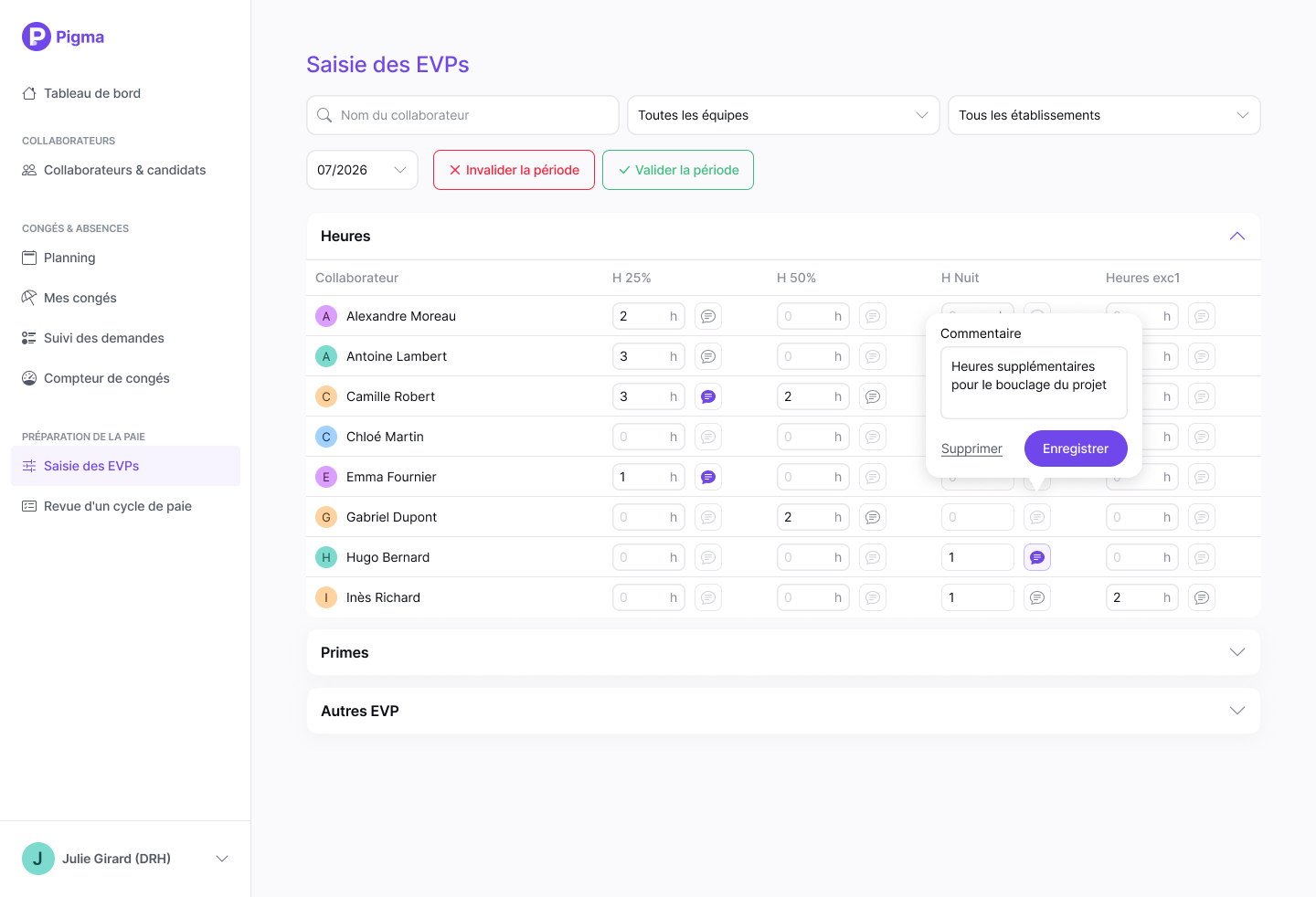Expand the Autres EVP section
The width and height of the screenshot is (1316, 897).
tap(1237, 711)
